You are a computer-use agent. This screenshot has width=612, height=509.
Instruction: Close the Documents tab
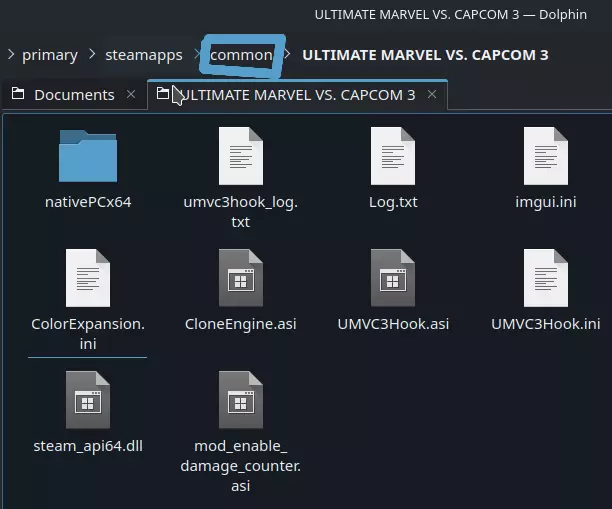131,94
